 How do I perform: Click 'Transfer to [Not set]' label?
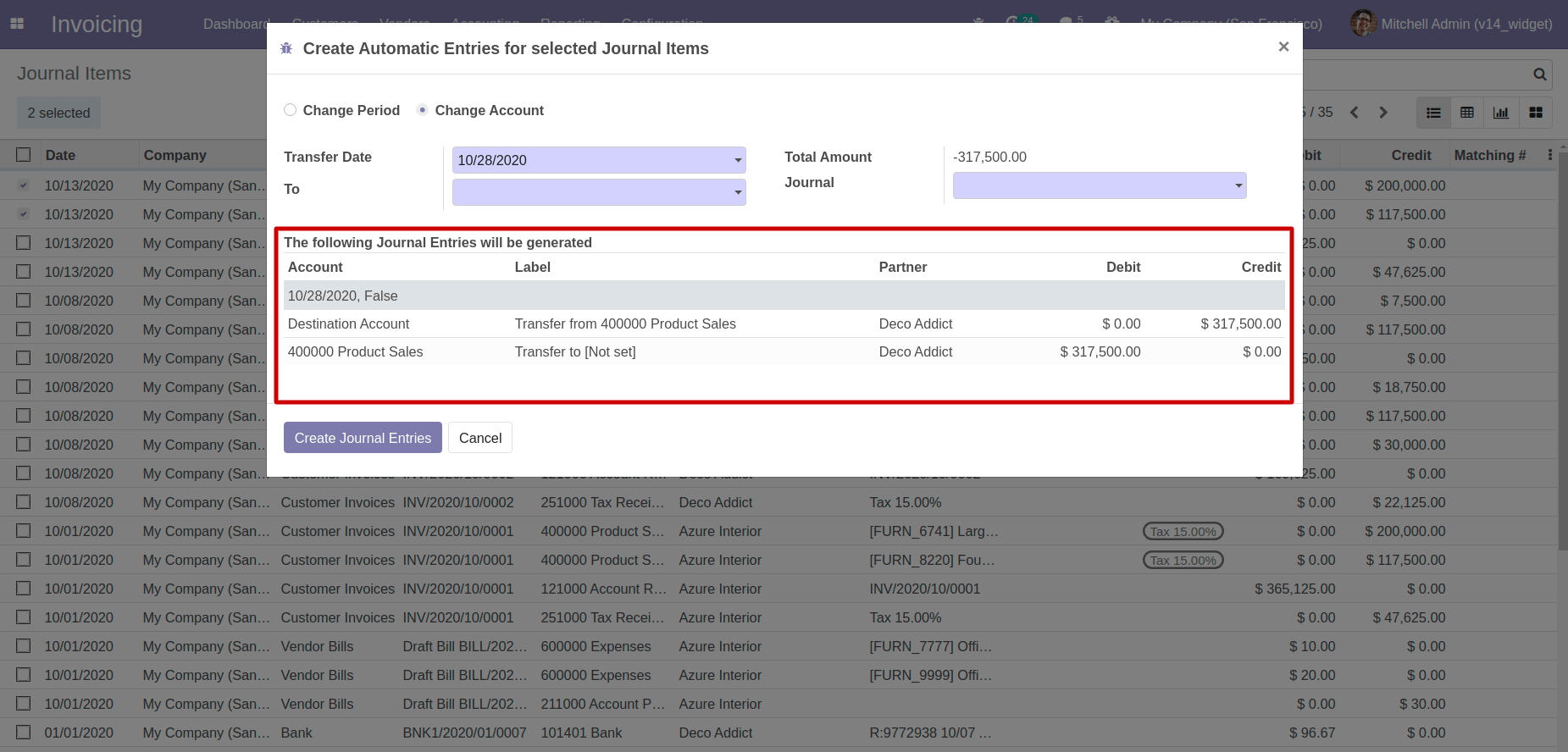click(575, 351)
